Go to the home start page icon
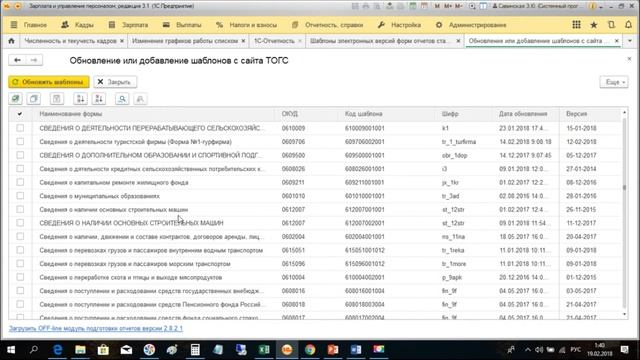Image resolution: width=640 pixels, height=360 pixels. [x=11, y=41]
